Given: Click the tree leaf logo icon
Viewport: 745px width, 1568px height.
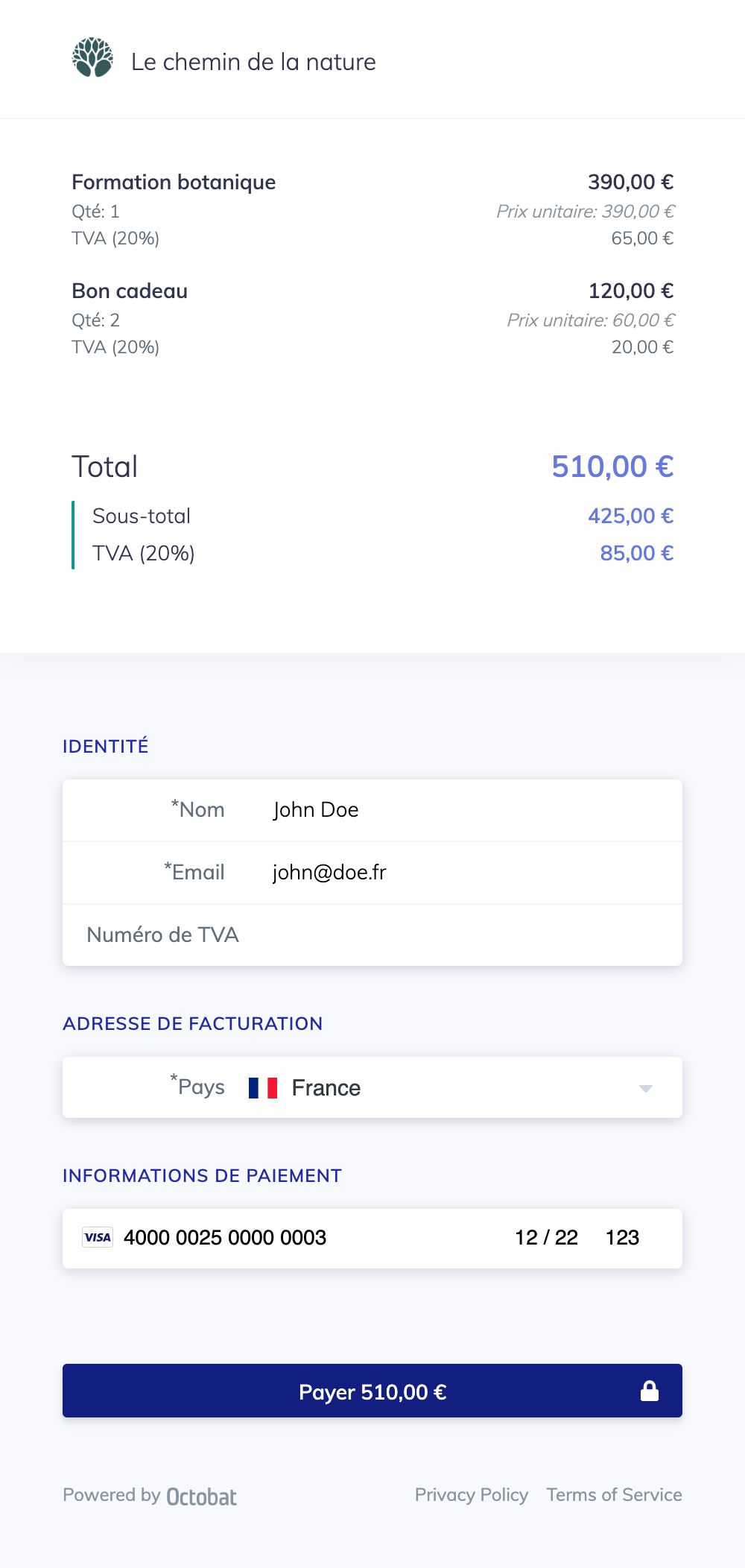Looking at the screenshot, I should (92, 58).
